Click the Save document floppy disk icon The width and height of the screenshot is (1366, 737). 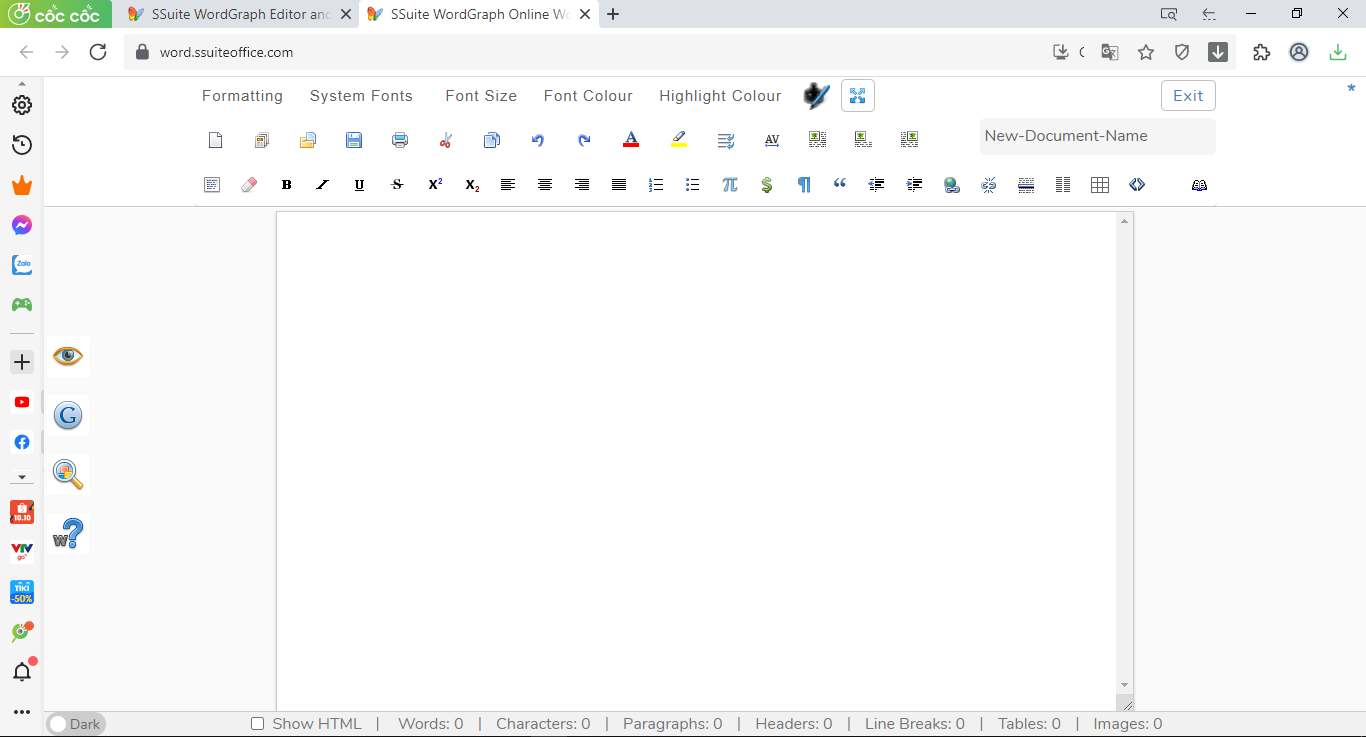coord(354,140)
